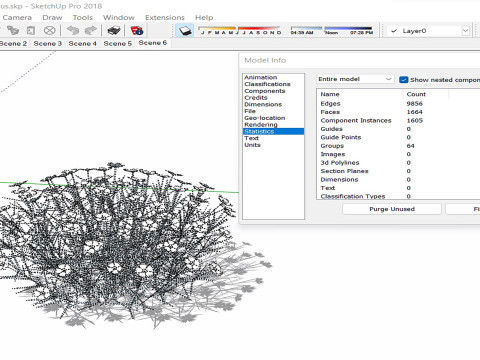The width and height of the screenshot is (480, 360).
Task: Click the Section Planes row
Action: point(397,171)
